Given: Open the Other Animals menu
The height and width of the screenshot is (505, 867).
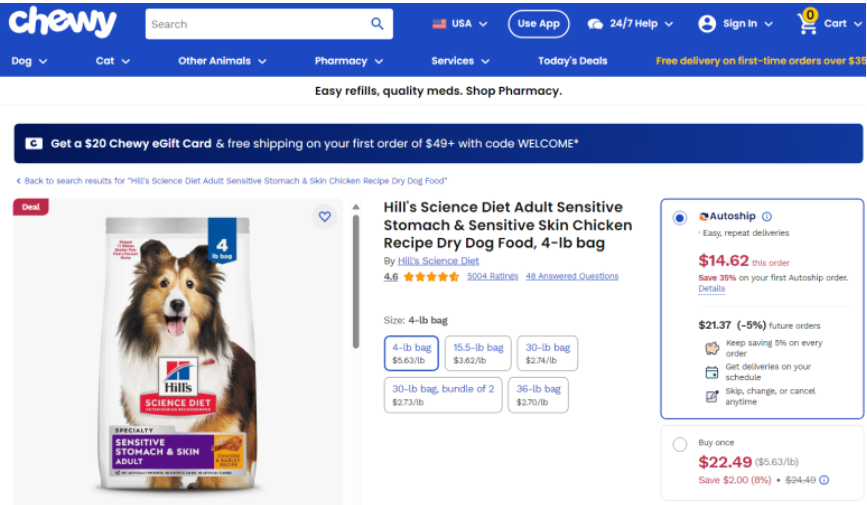Looking at the screenshot, I should point(222,61).
